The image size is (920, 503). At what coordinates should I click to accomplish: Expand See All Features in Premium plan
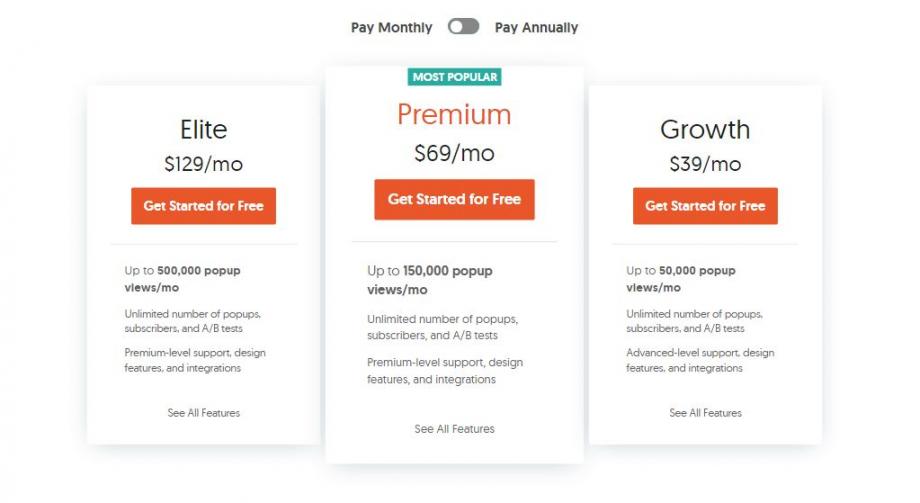pos(454,429)
